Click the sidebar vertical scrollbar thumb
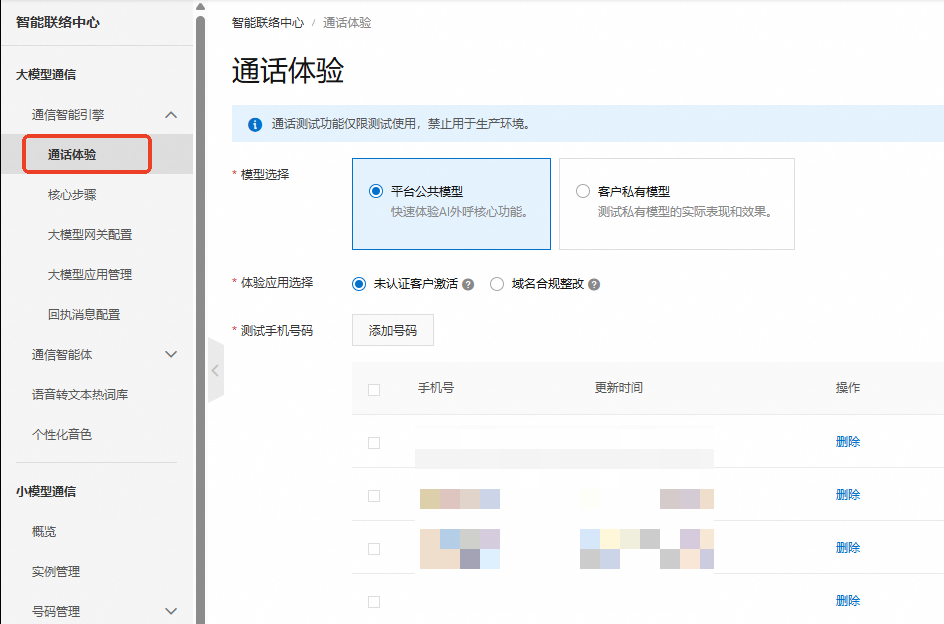The width and height of the screenshot is (944, 624). (x=200, y=319)
